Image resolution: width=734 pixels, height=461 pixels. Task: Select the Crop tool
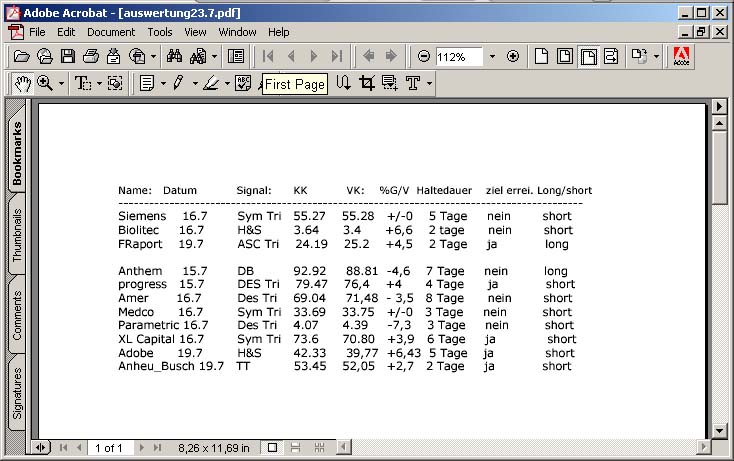[367, 84]
